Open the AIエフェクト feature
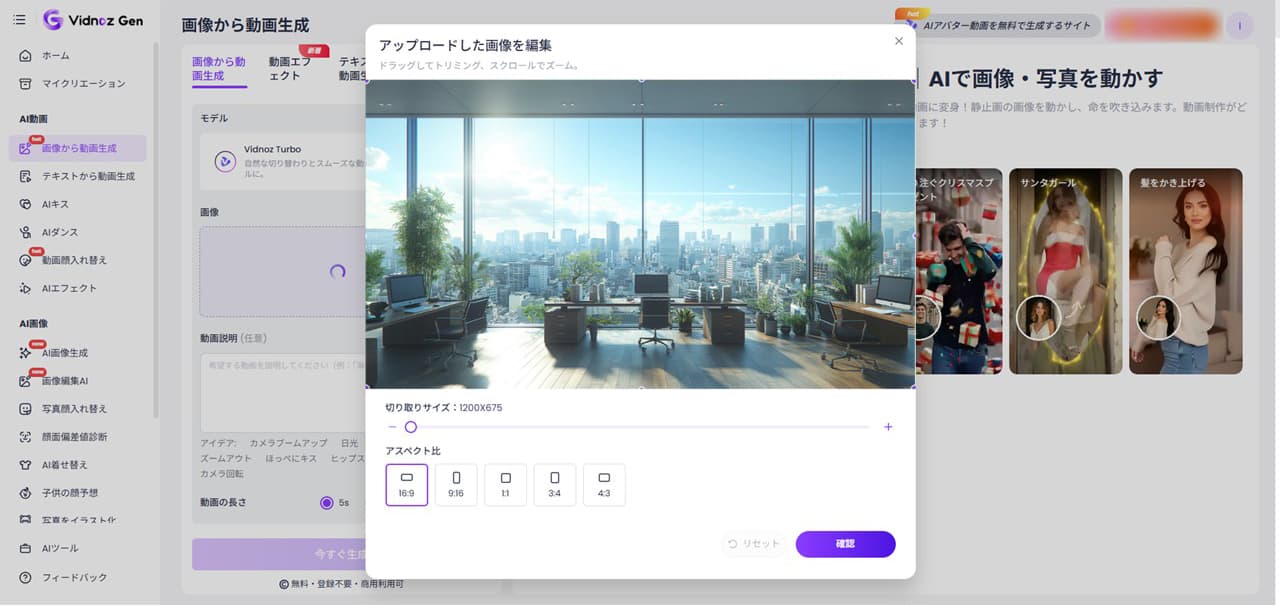The width and height of the screenshot is (1280, 606). pos(70,286)
